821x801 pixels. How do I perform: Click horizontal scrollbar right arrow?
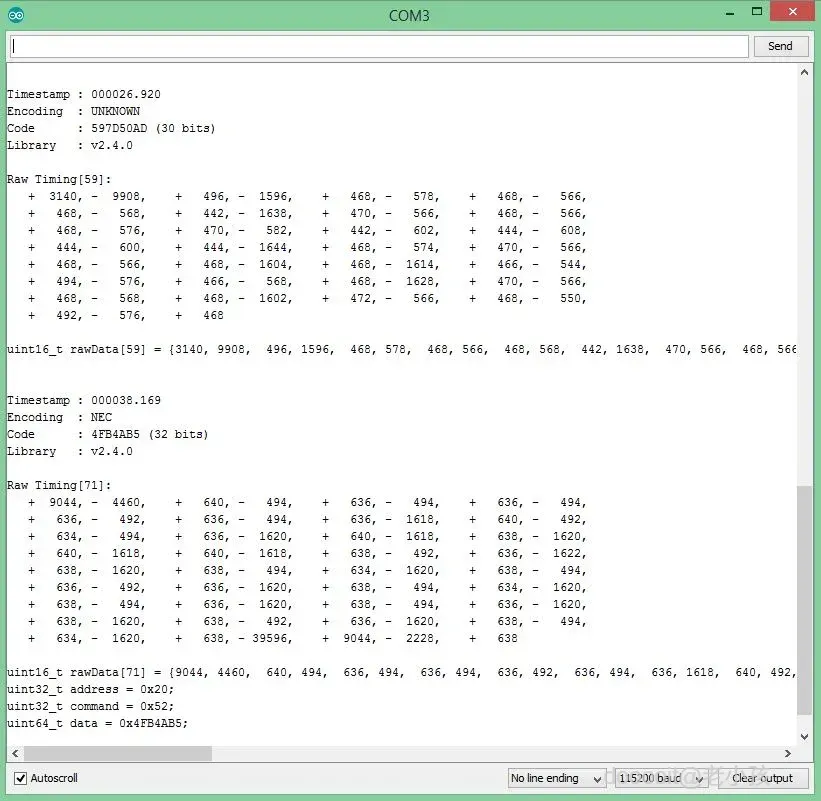point(788,753)
